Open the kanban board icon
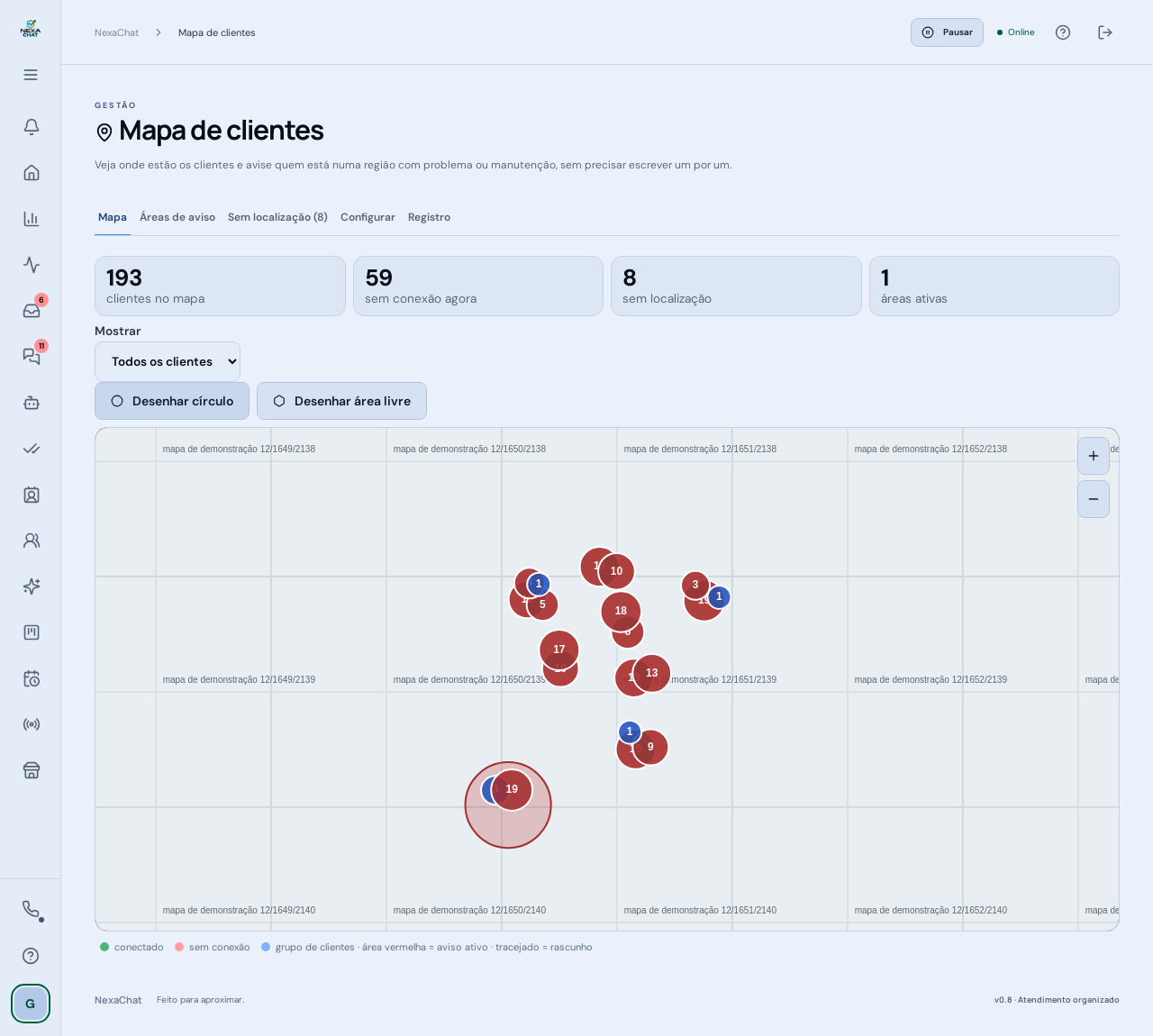Screen dimensions: 1153x1036 click(x=32, y=632)
